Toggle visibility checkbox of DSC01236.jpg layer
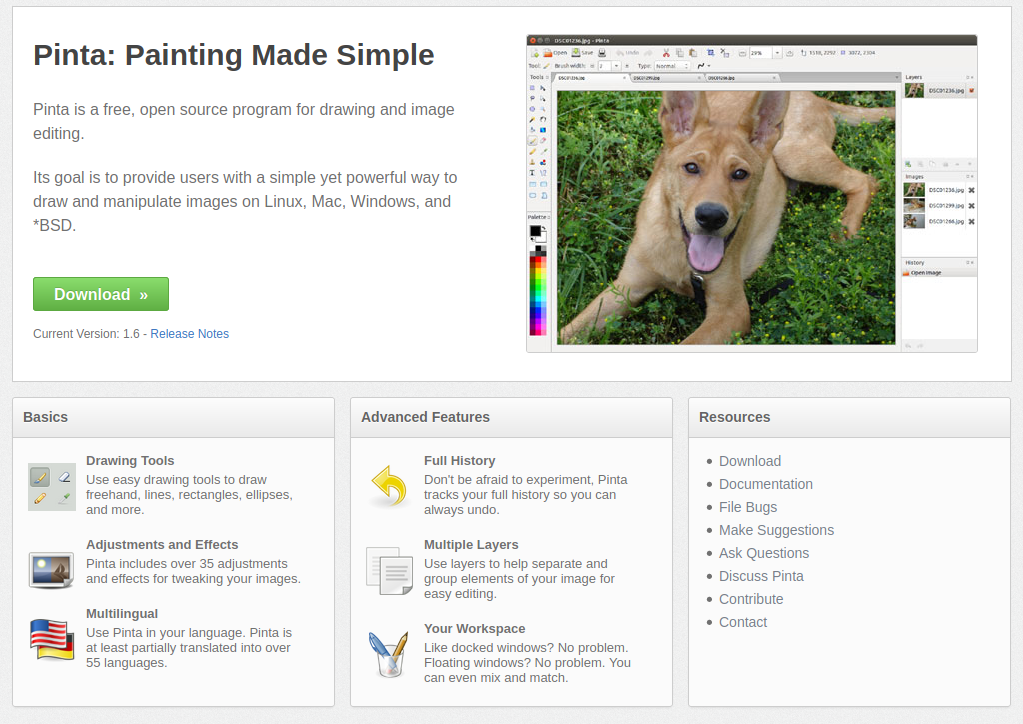Screen dimensions: 1023x724 tap(971, 91)
